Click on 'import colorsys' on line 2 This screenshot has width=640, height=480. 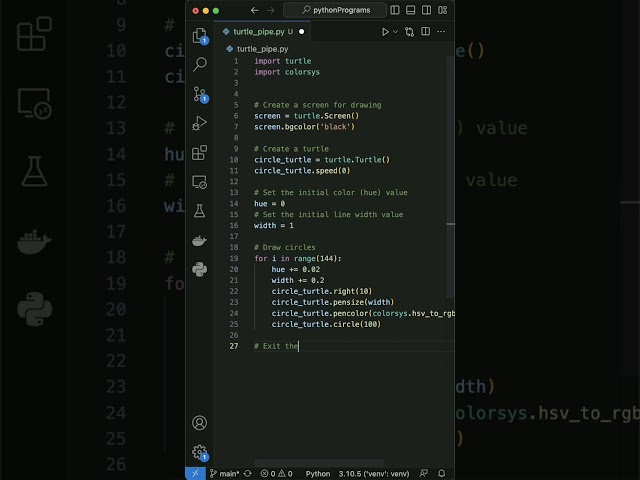coord(287,72)
